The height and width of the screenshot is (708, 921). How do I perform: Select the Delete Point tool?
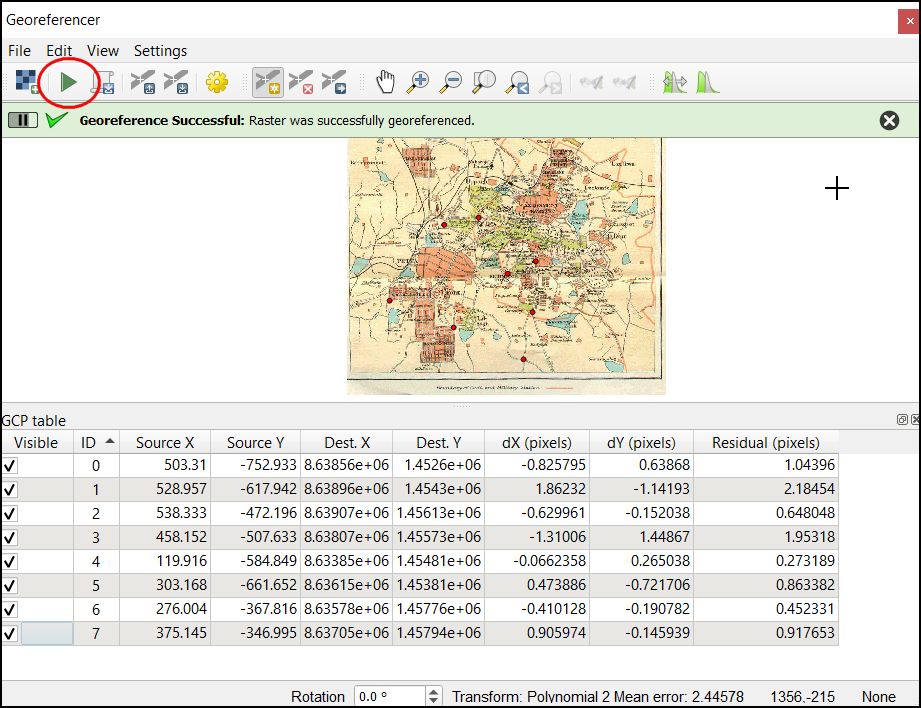pos(301,82)
